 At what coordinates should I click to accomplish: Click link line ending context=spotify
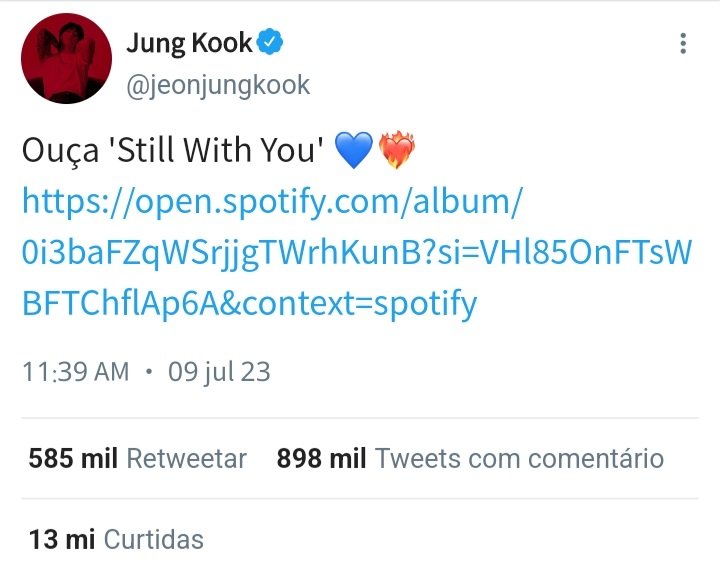pyautogui.click(x=250, y=304)
